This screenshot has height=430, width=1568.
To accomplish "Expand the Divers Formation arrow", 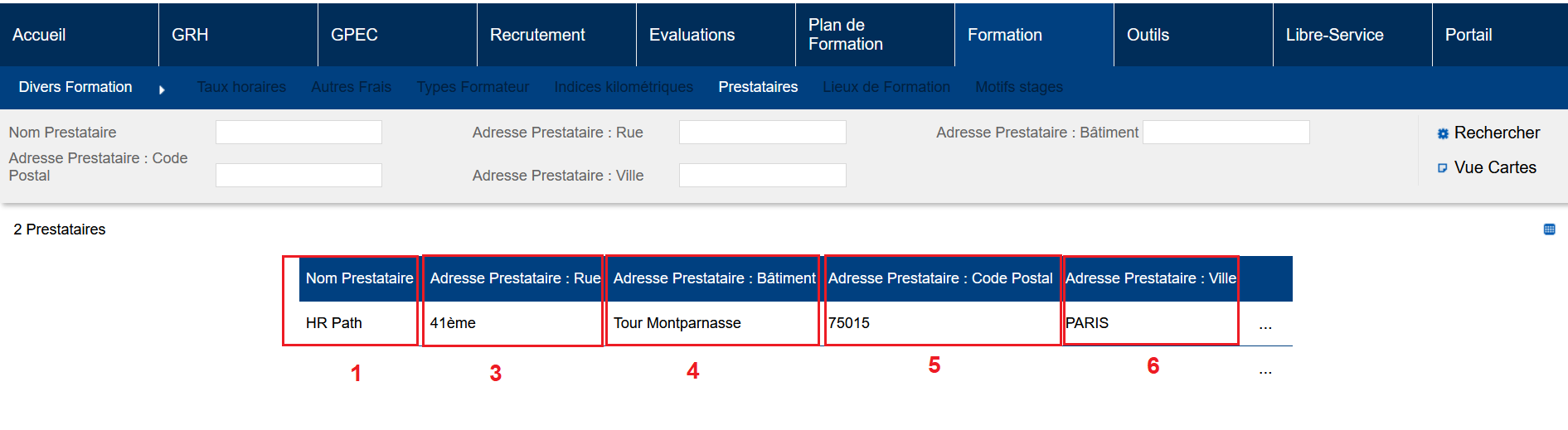I will (162, 89).
